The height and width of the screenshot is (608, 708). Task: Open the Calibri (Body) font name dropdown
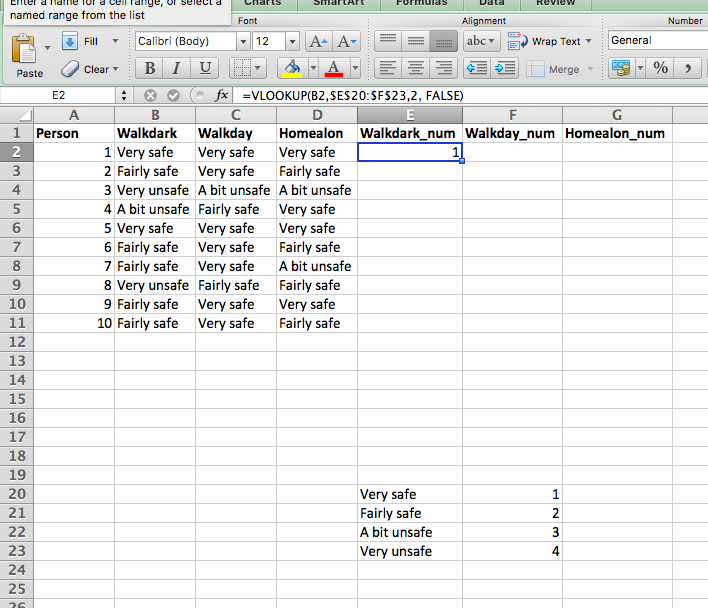tap(242, 41)
